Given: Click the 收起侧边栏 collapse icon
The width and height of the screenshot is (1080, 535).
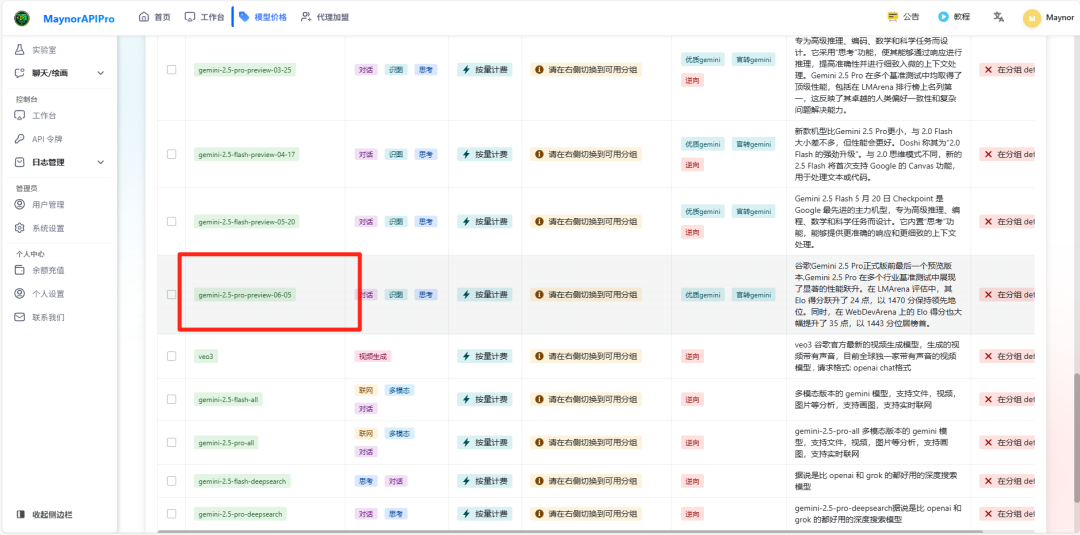Looking at the screenshot, I should coord(21,514).
